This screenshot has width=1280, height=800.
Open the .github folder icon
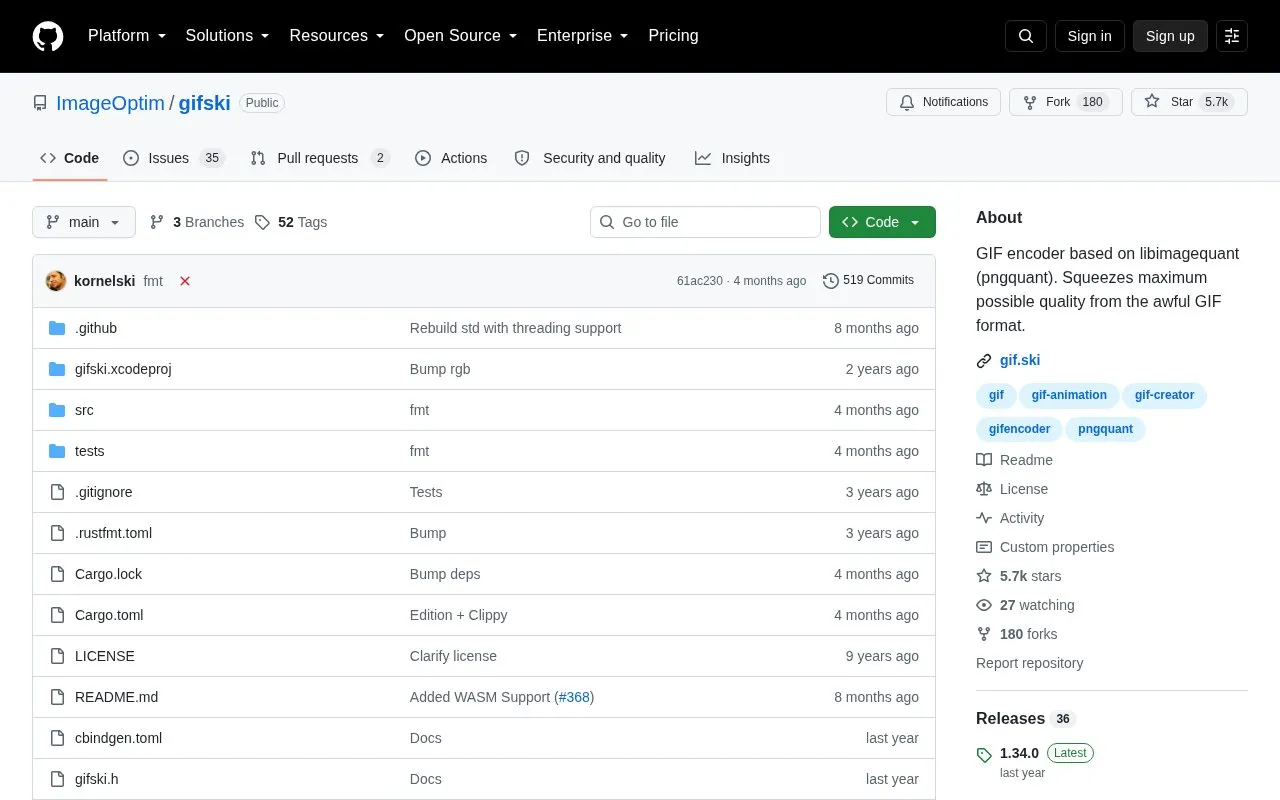pyautogui.click(x=57, y=328)
